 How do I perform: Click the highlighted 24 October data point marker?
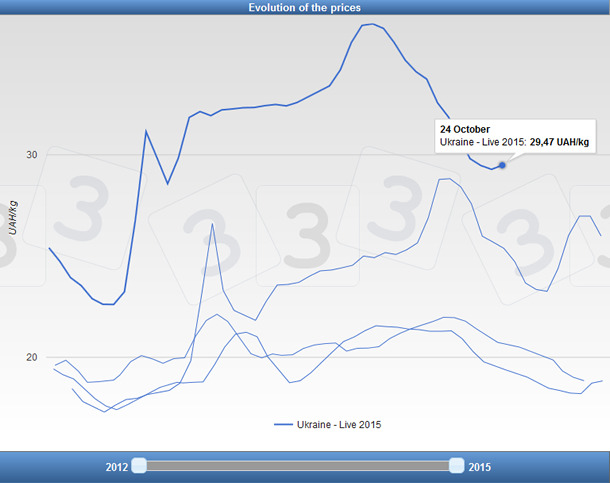coord(502,164)
